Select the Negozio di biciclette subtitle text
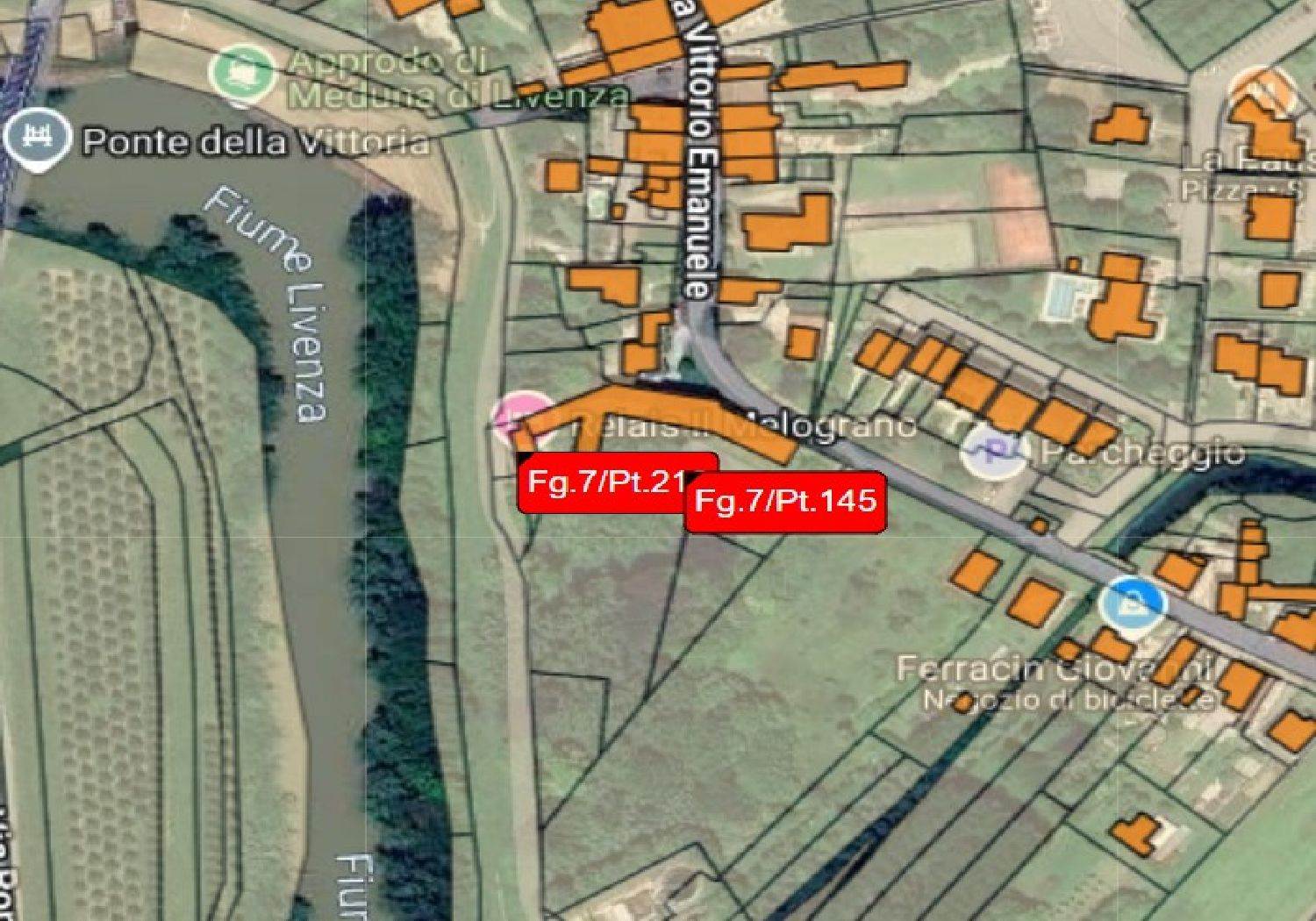The height and width of the screenshot is (921, 1316). click(1068, 700)
